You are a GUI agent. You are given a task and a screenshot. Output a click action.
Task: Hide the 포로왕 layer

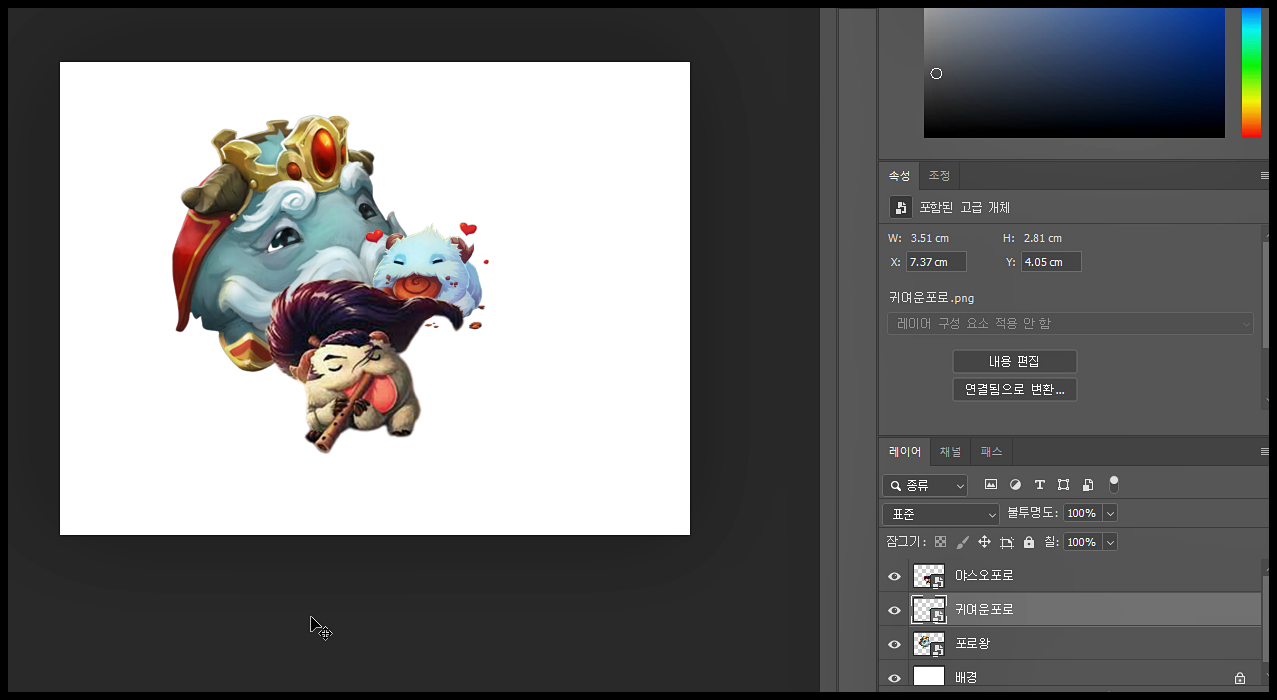pos(895,644)
